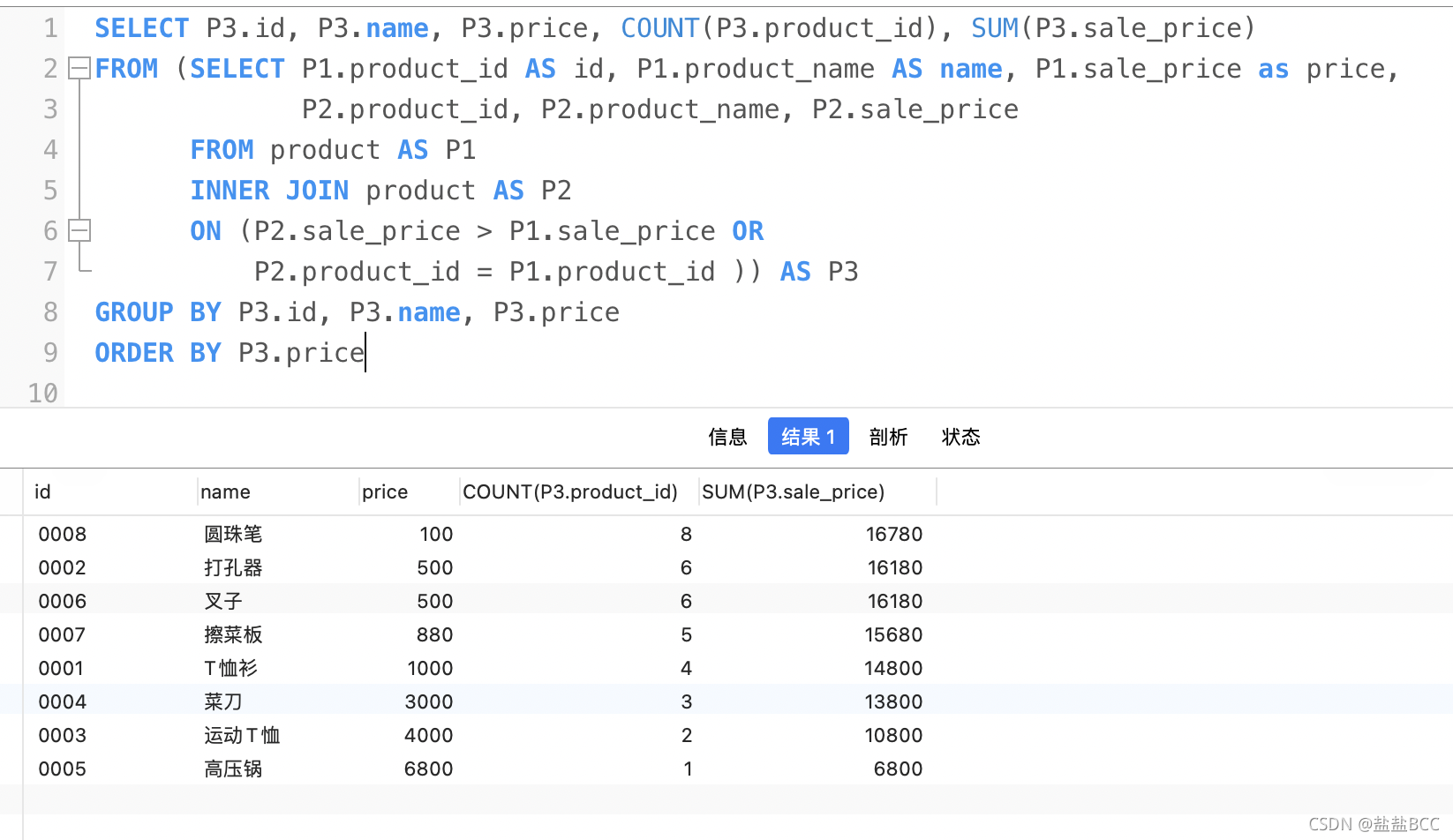Click the SELECT keyword on line 1
This screenshot has height=840, width=1453.
click(141, 27)
